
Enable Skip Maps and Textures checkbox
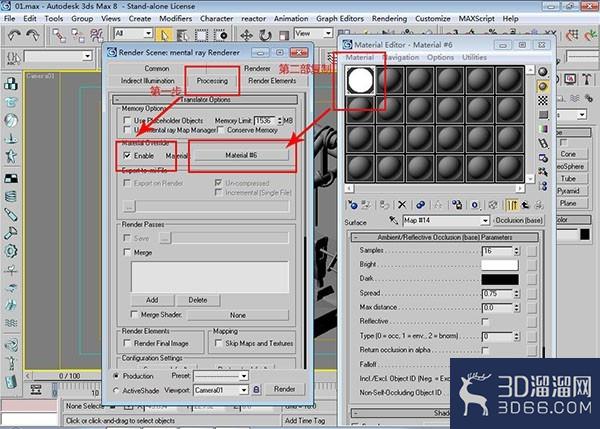pyautogui.click(x=218, y=343)
